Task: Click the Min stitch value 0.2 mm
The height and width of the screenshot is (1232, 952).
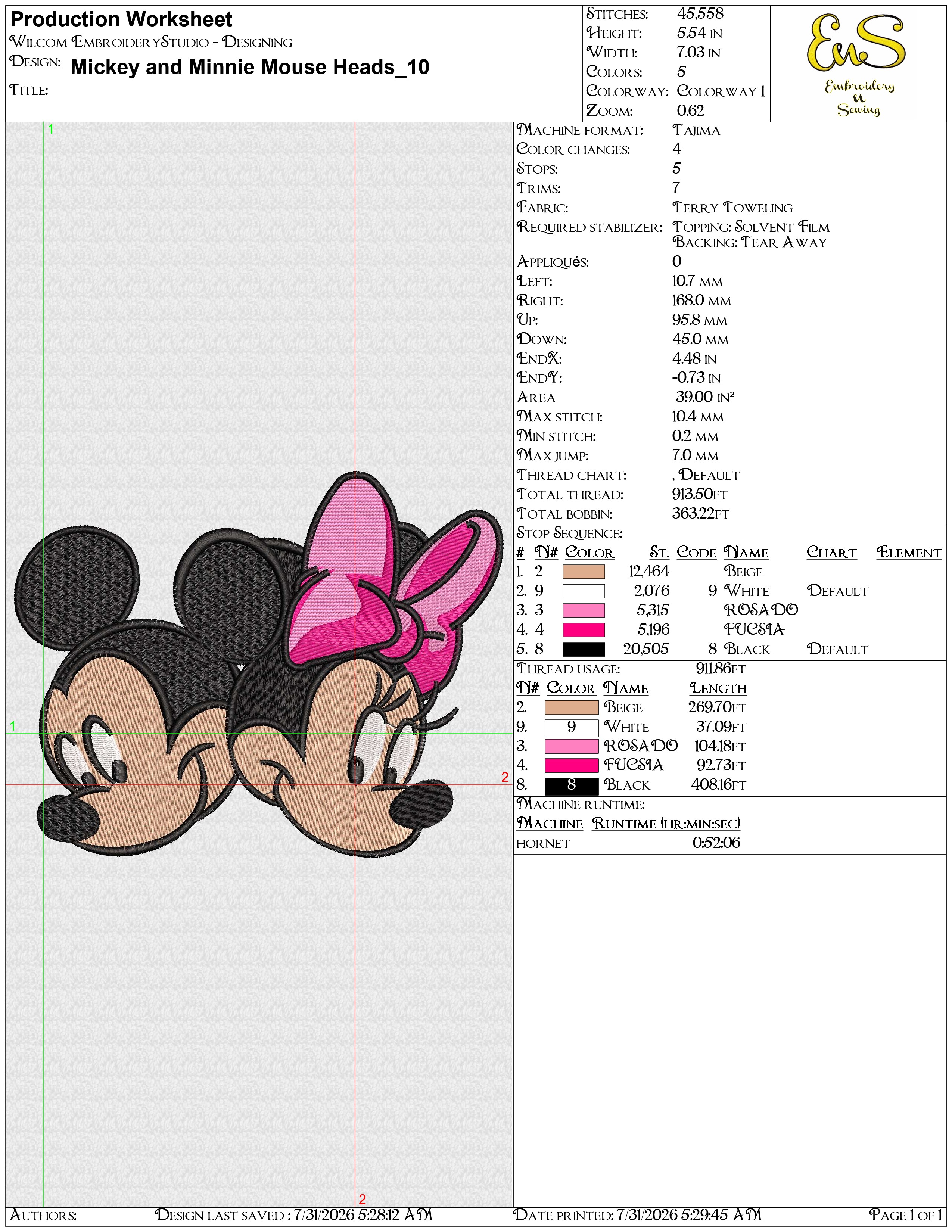Action: click(x=696, y=436)
